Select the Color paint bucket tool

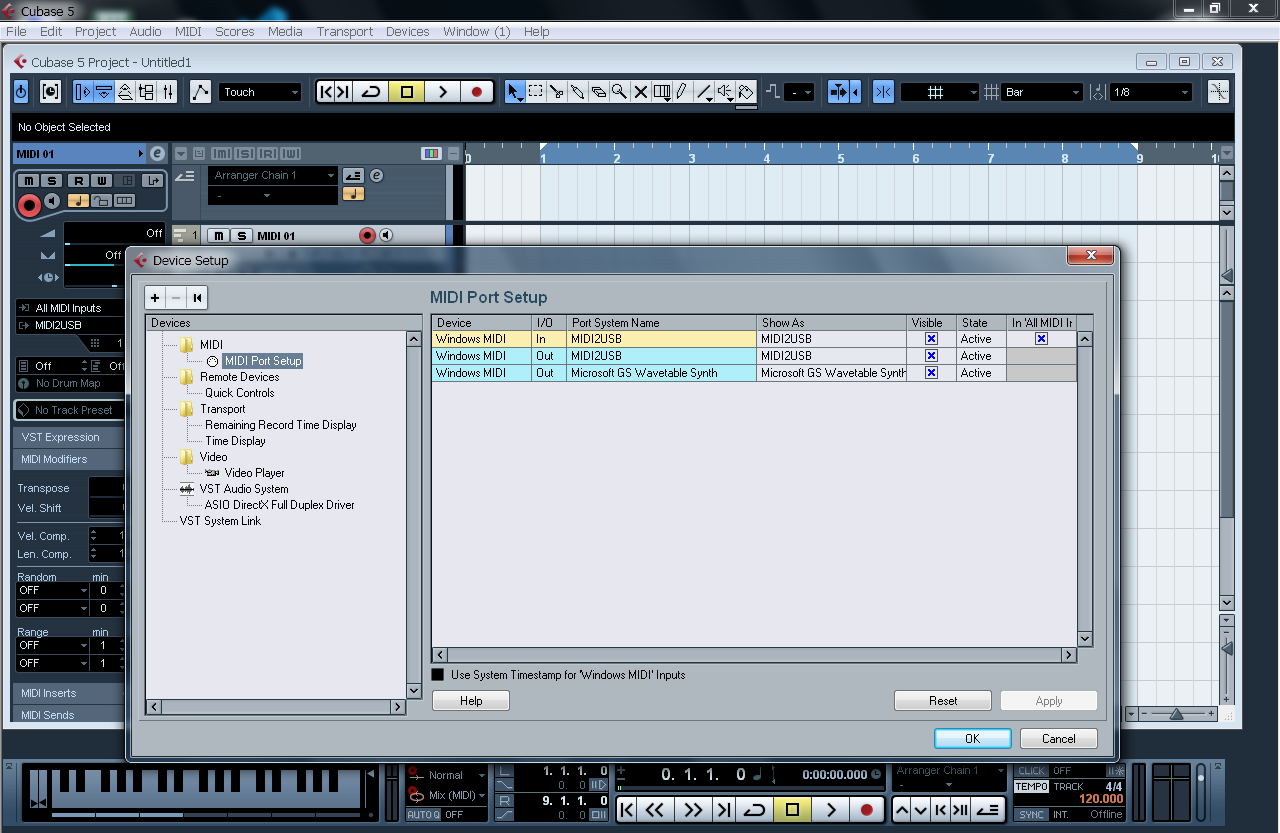point(746,92)
